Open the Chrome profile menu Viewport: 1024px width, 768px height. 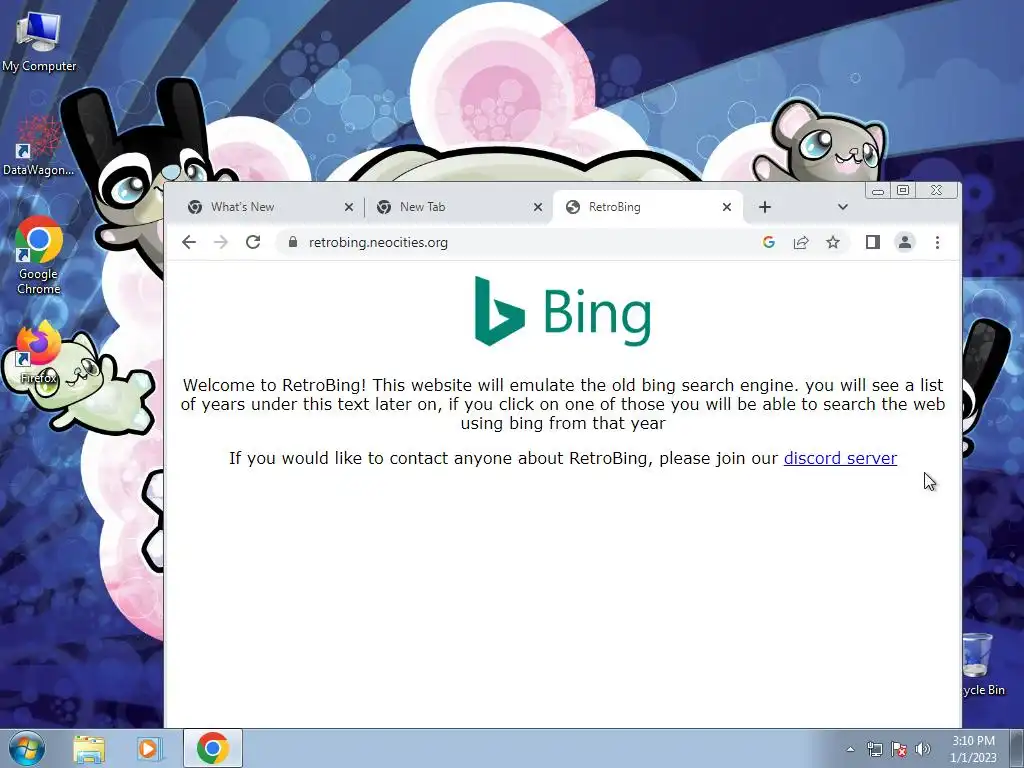point(904,242)
